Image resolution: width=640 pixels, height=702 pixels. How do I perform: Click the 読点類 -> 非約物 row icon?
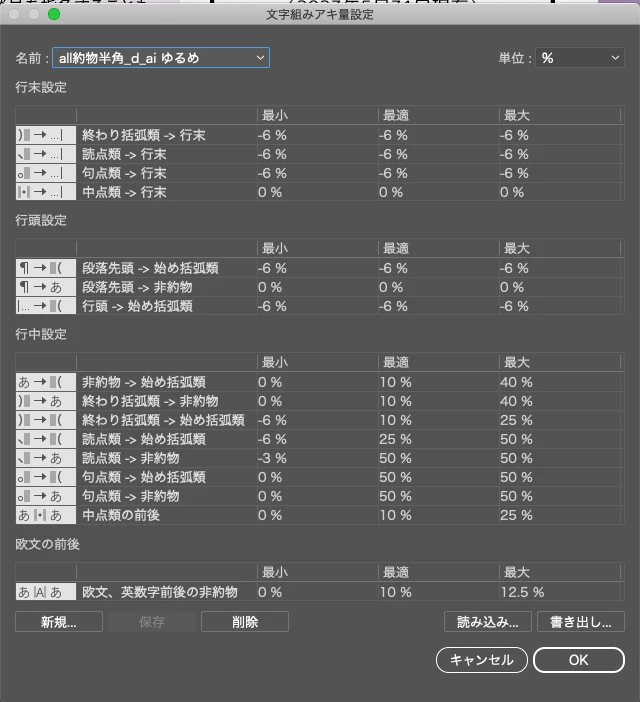point(46,458)
